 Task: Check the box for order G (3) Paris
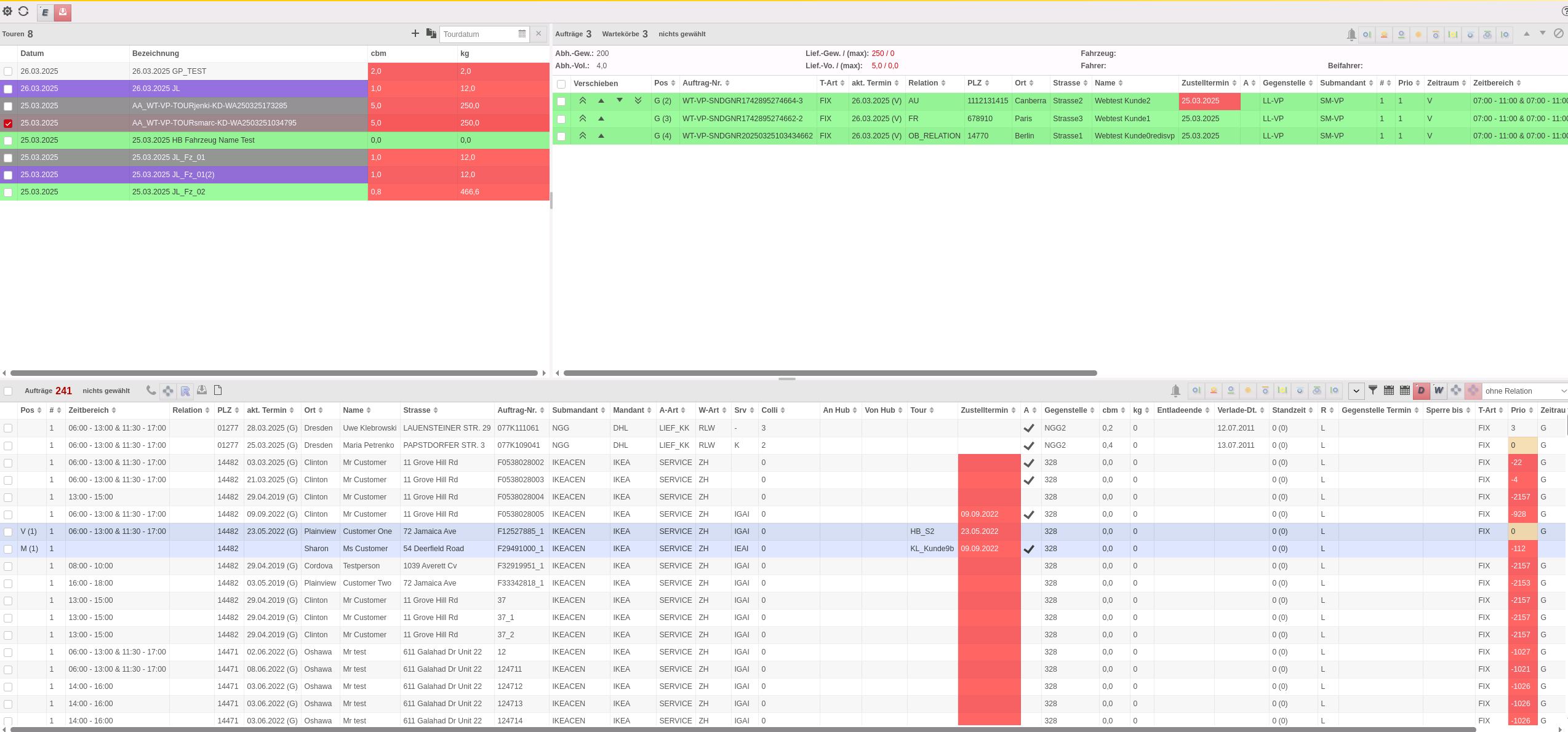tap(561, 119)
